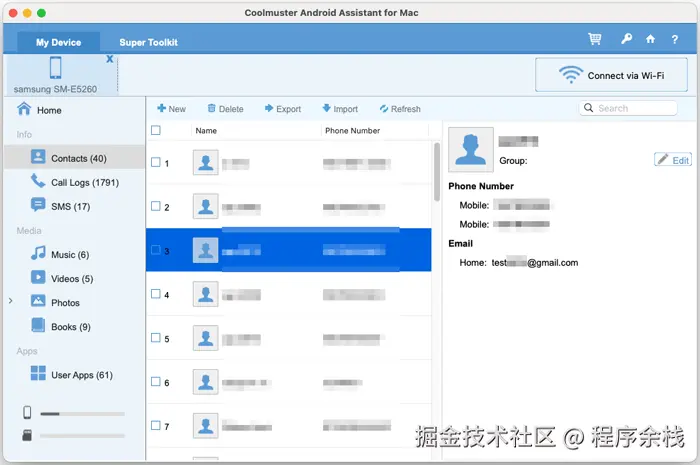Click the Phone Number column header
Viewport: 700px width, 465px height.
(352, 130)
